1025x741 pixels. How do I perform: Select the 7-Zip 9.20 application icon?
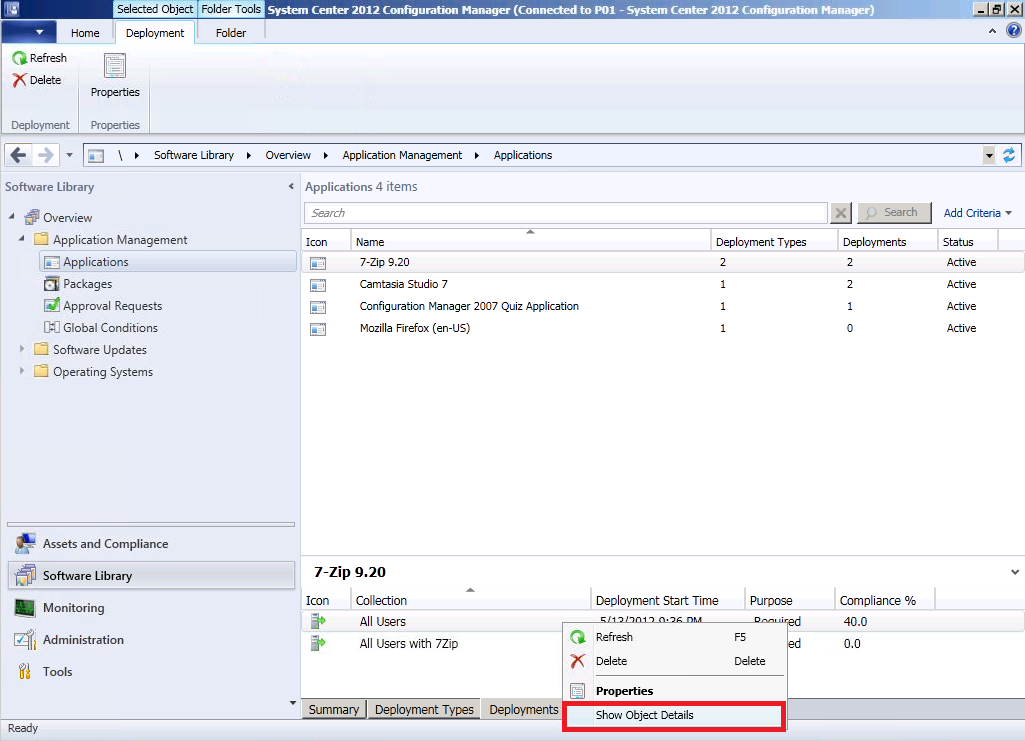coord(318,263)
